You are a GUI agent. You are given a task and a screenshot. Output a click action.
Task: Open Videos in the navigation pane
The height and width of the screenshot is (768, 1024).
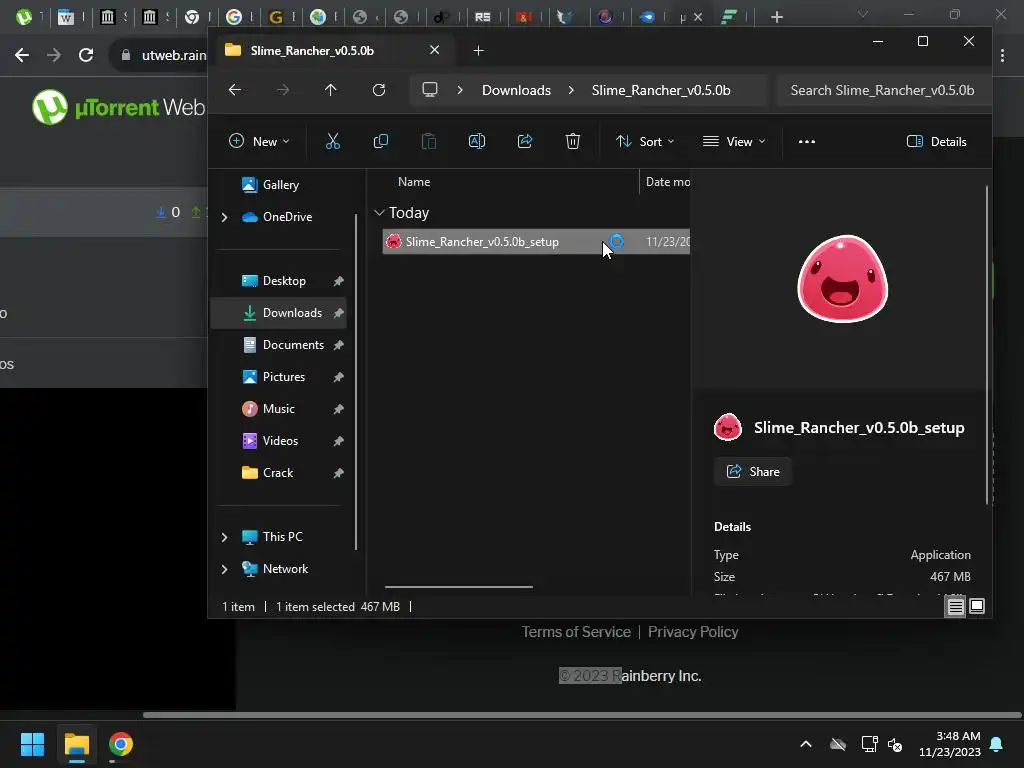pos(281,441)
